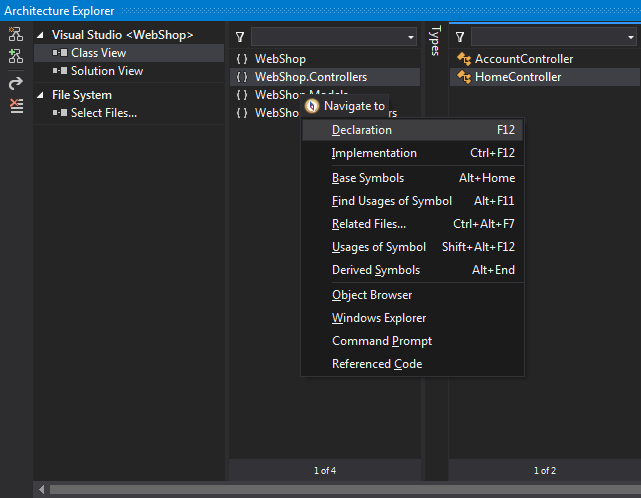Click the namespaces filter text box

pos(329,37)
